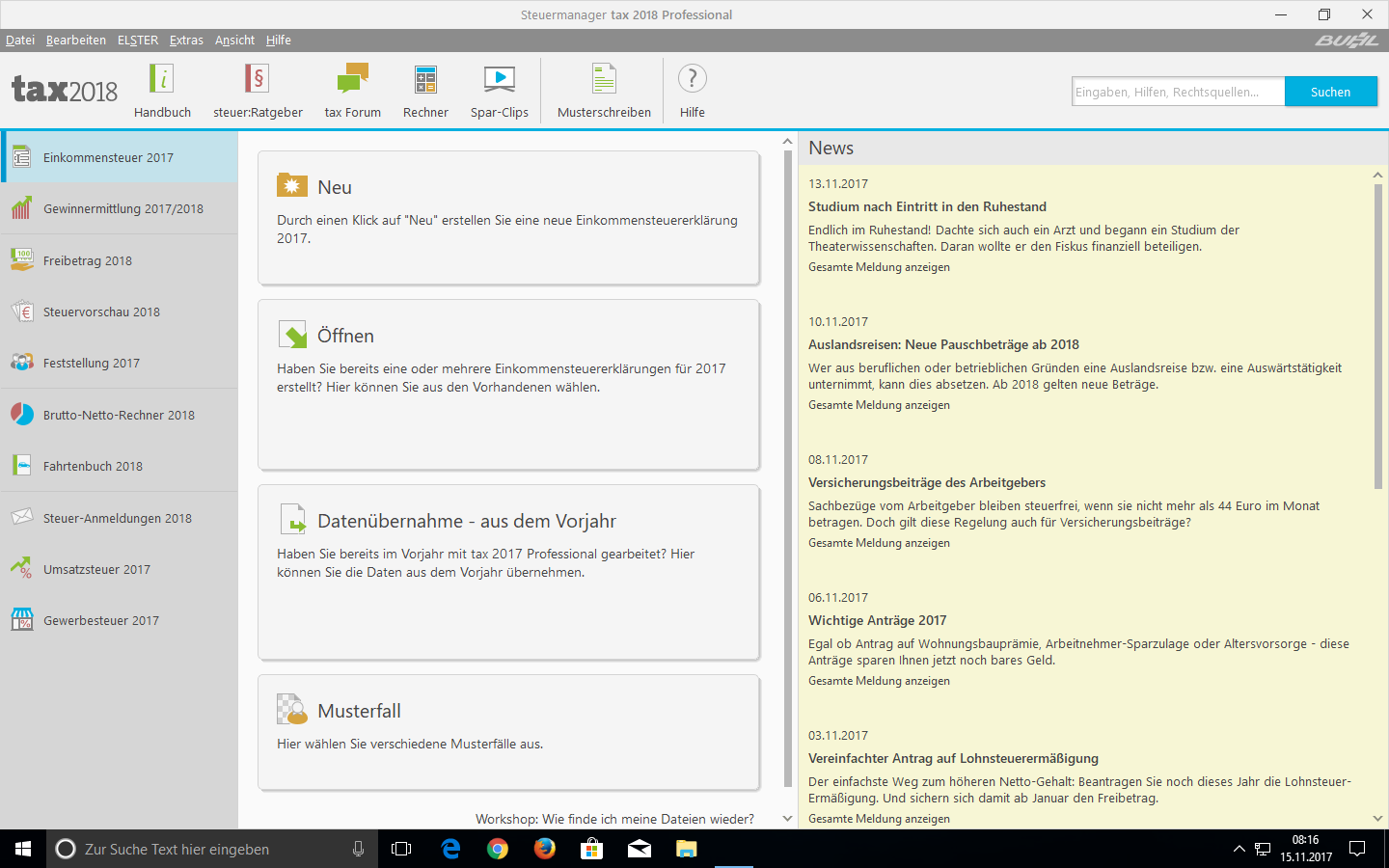Viewport: 1389px width, 868px height.
Task: Select Feststellung 2017 sidebar item
Action: (x=119, y=363)
